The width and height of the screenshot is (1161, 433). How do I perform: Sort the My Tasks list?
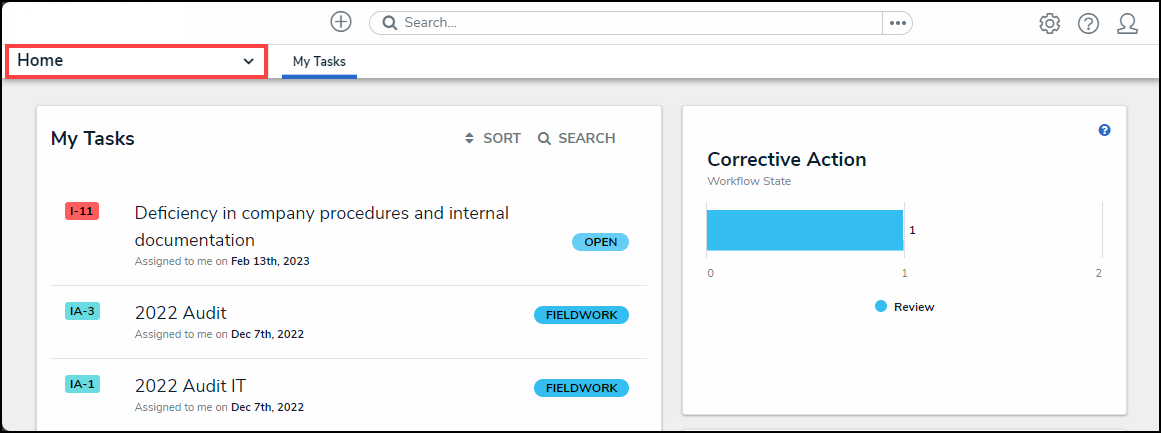click(x=493, y=139)
